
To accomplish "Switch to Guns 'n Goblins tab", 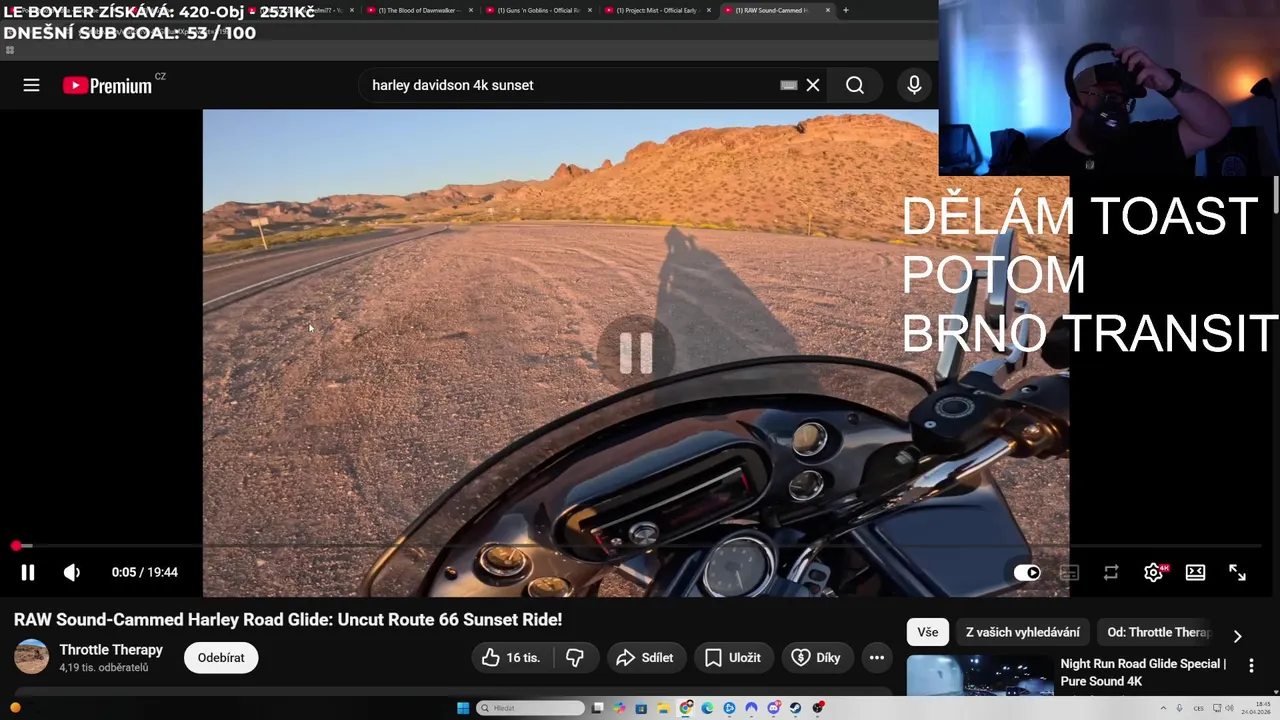I will (538, 10).
